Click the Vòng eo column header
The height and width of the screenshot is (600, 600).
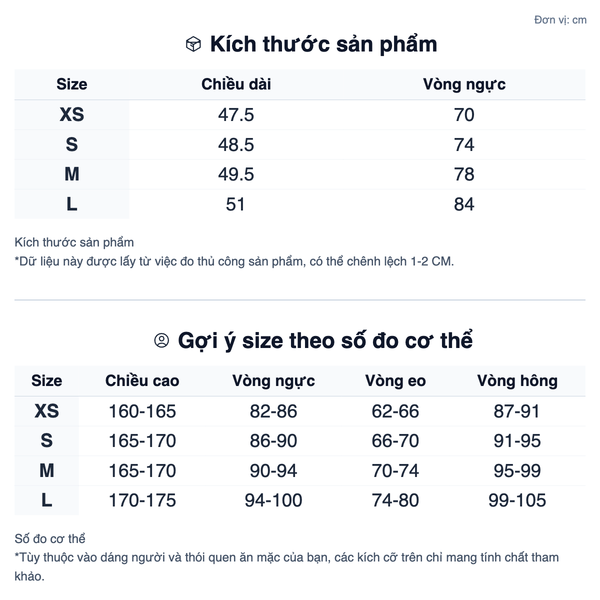[x=395, y=381]
